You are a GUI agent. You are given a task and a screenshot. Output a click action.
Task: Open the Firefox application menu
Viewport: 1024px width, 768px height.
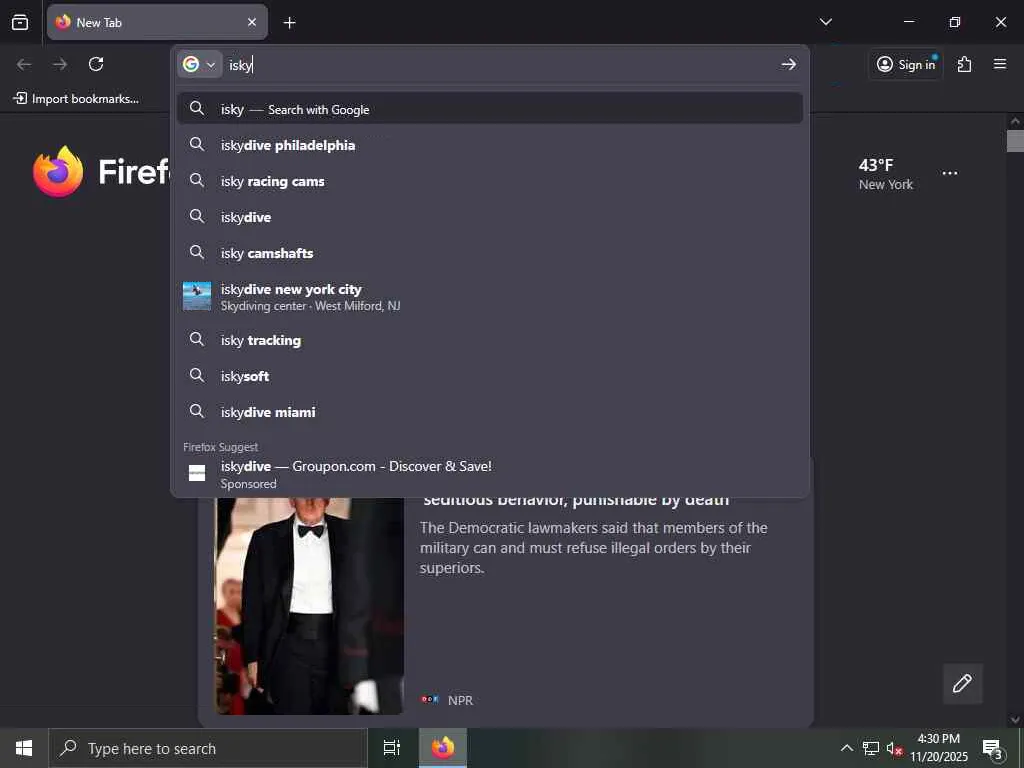(999, 64)
